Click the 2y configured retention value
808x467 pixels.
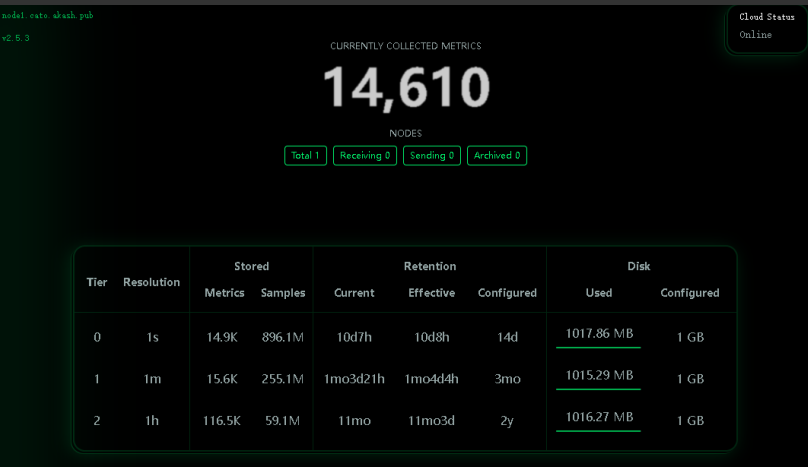(507, 421)
